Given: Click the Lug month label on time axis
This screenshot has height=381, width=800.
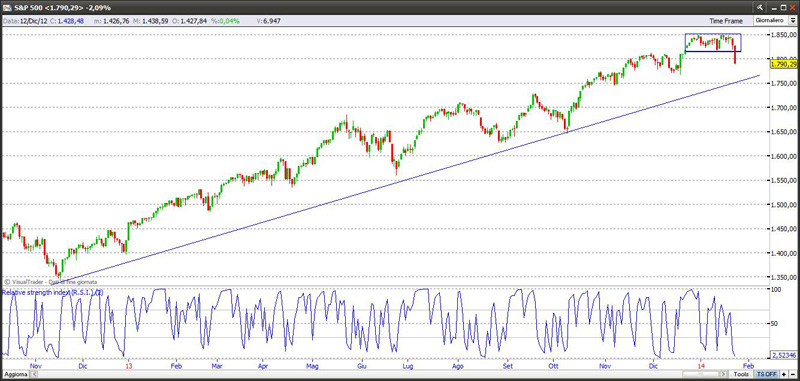Looking at the screenshot, I should pos(408,366).
